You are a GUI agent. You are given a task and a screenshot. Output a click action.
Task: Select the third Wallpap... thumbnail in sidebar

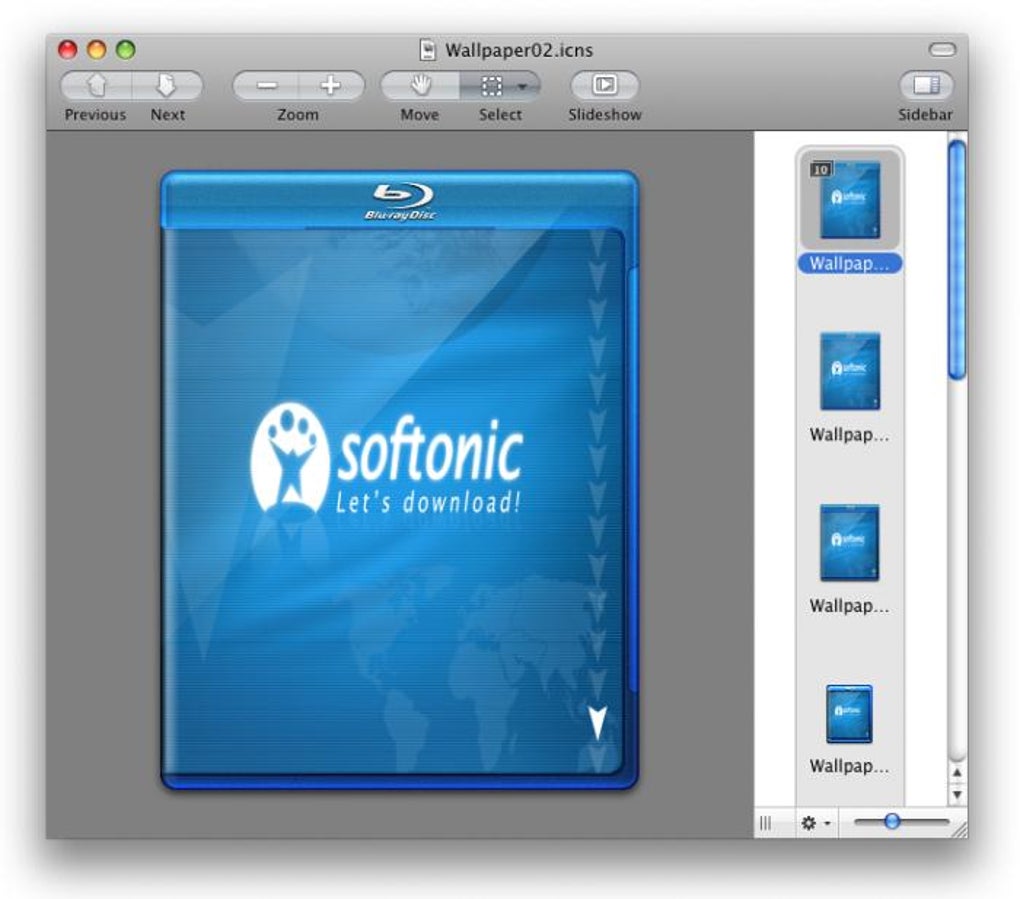tap(850, 543)
